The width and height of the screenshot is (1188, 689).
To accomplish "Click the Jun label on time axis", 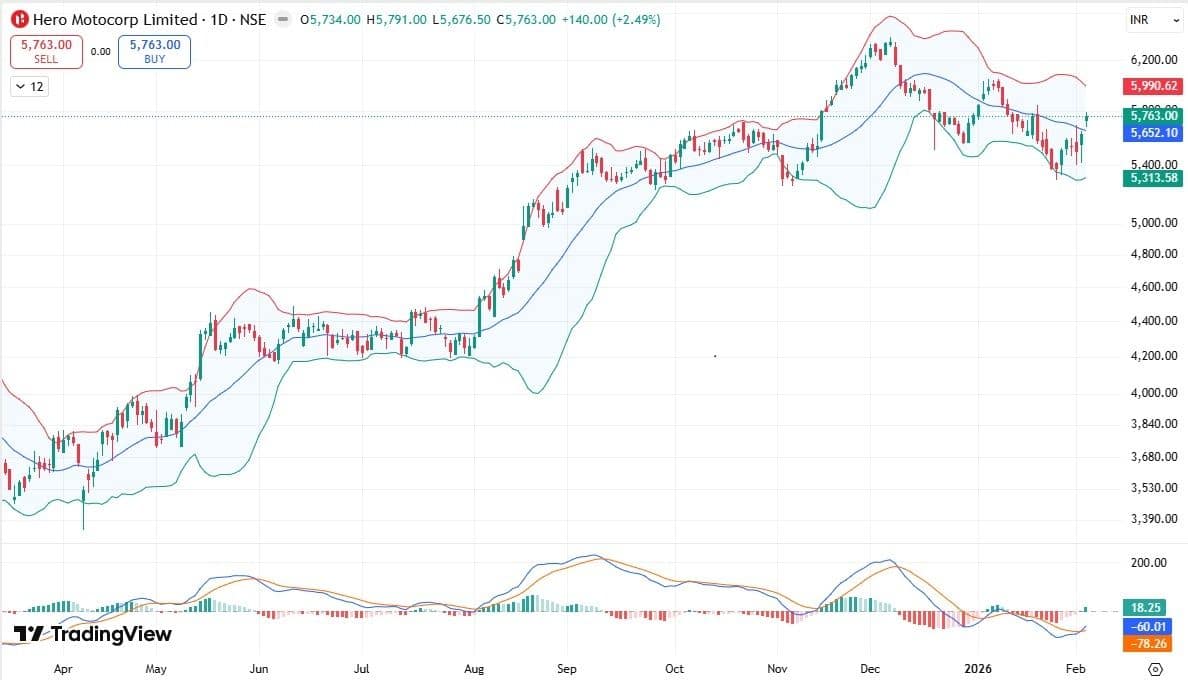I will (259, 669).
